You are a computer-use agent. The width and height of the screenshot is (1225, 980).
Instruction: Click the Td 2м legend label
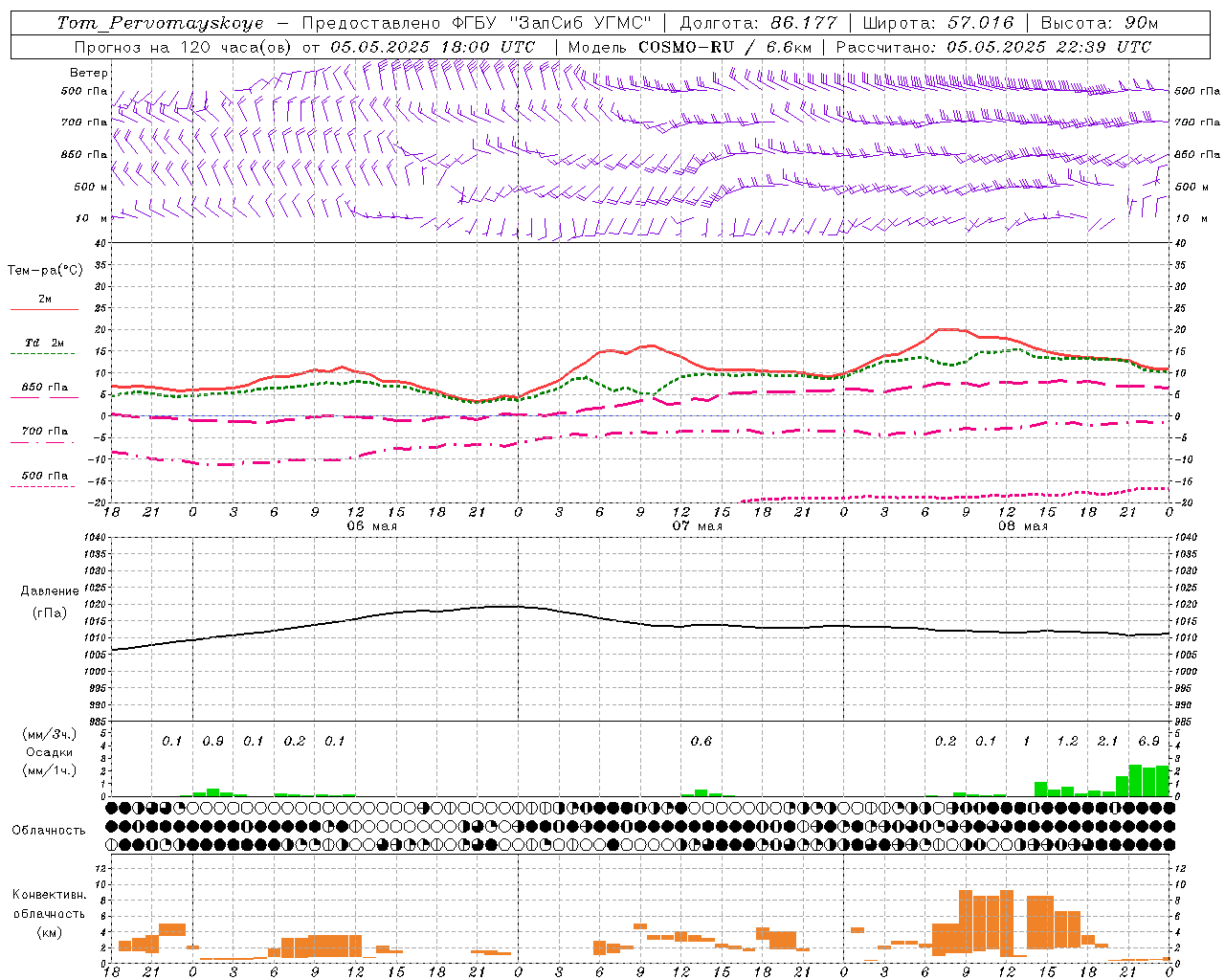tap(45, 343)
